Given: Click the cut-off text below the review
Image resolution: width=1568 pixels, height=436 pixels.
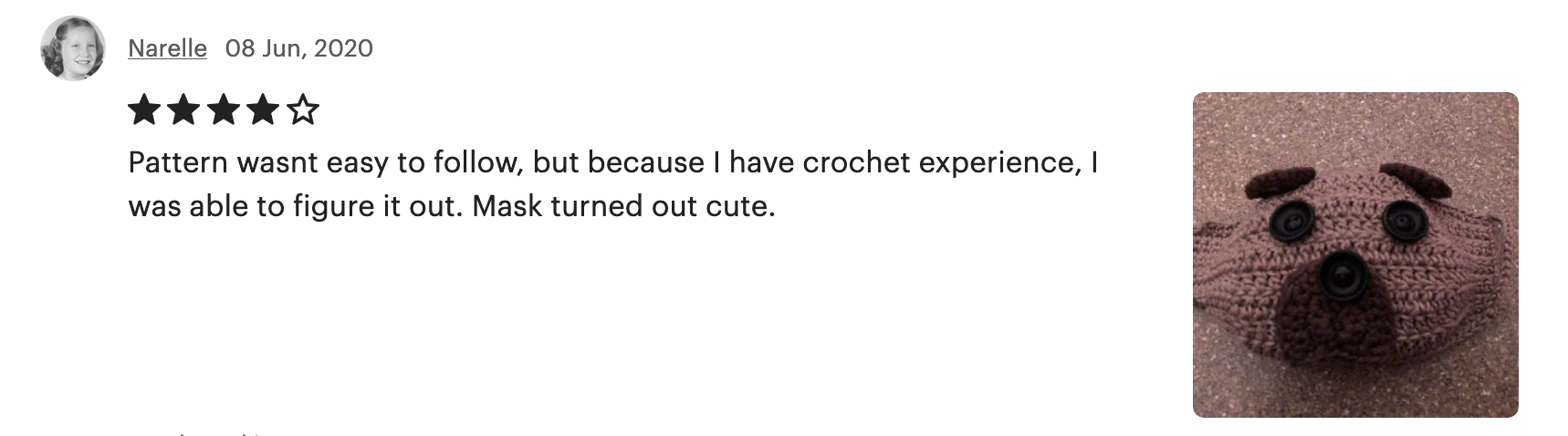Looking at the screenshot, I should coord(201,432).
